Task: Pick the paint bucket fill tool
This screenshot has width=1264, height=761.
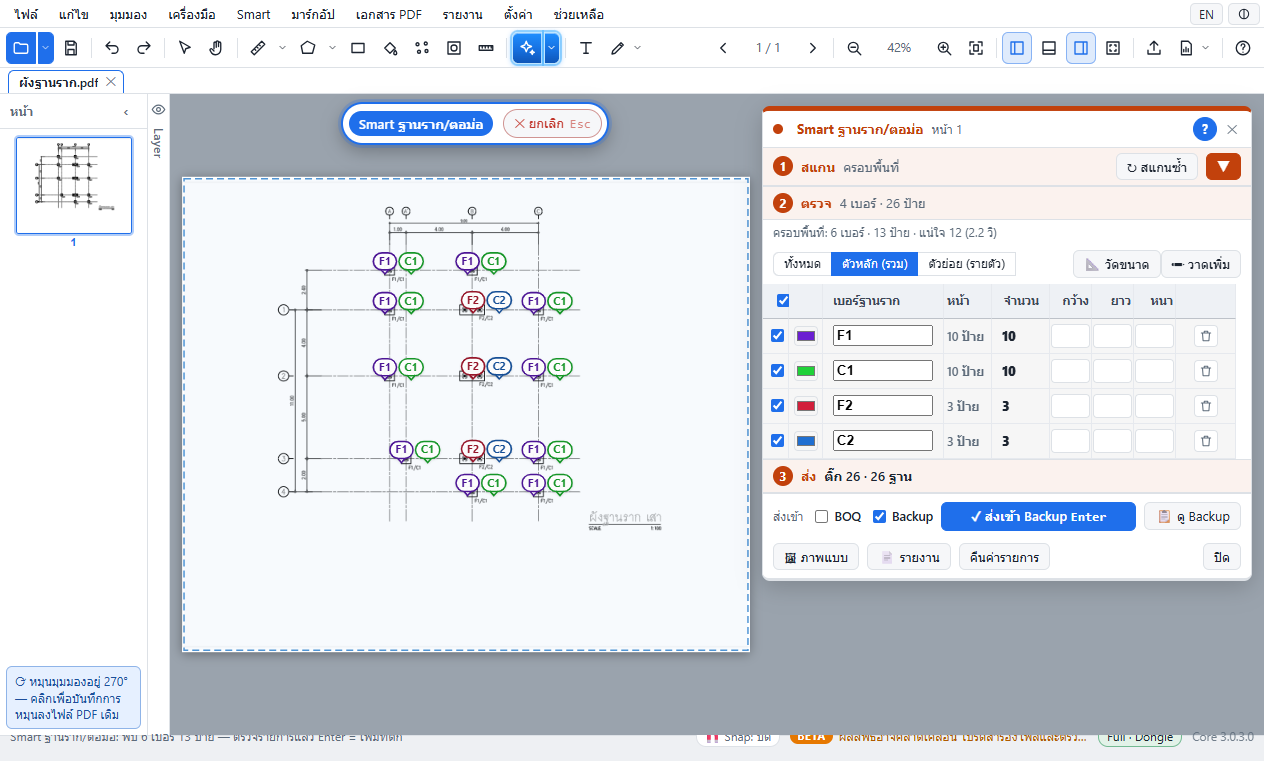Action: pos(390,48)
